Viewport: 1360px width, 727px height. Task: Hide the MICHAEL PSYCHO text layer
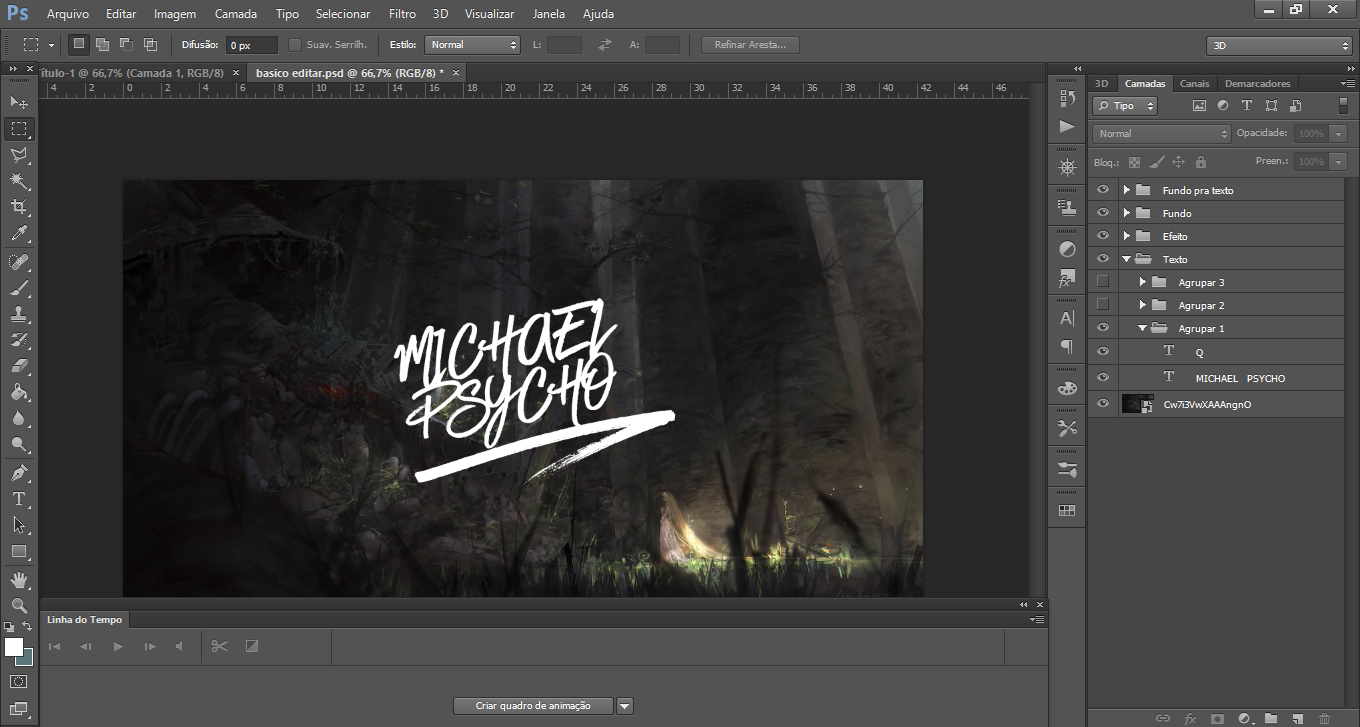[x=1103, y=378]
